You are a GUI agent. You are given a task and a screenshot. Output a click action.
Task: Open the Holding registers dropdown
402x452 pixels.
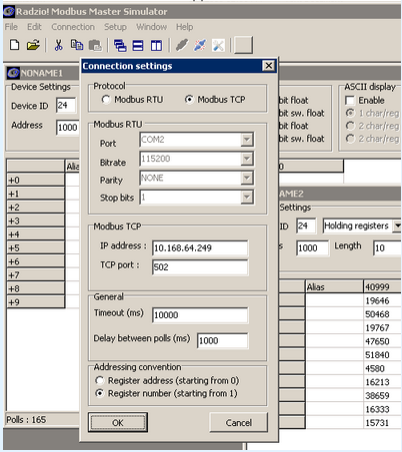(x=397, y=226)
